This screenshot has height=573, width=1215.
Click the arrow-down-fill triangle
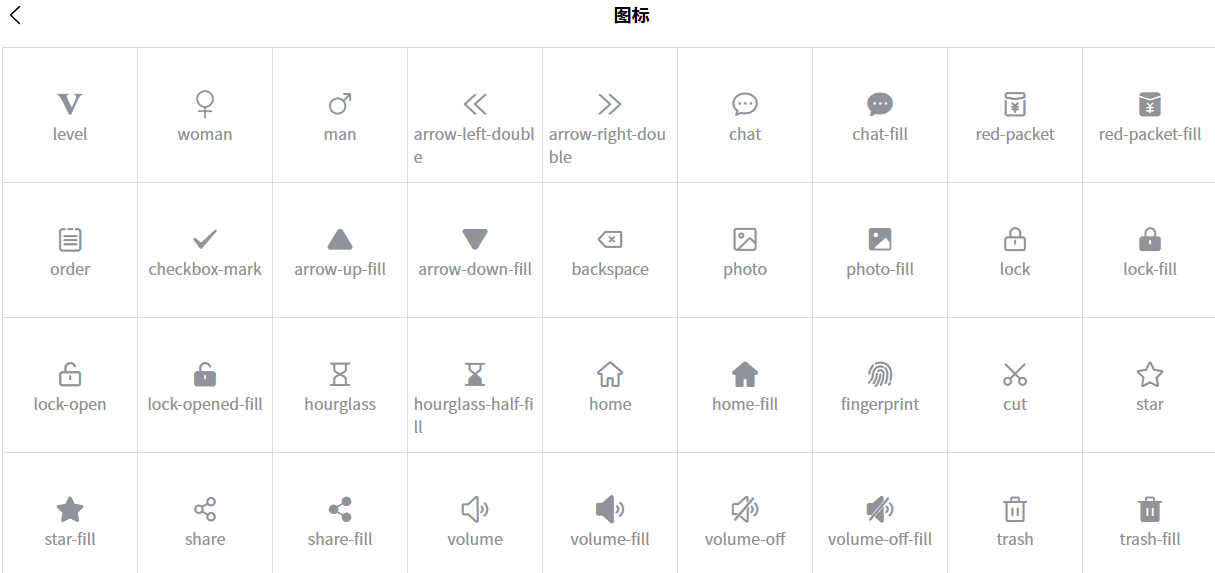pyautogui.click(x=475, y=239)
